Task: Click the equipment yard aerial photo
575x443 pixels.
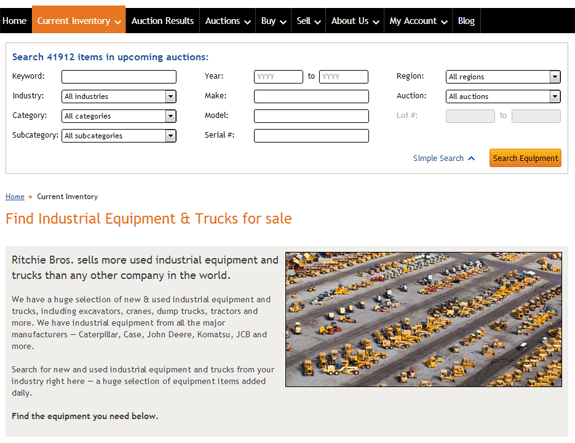Action: 424,319
